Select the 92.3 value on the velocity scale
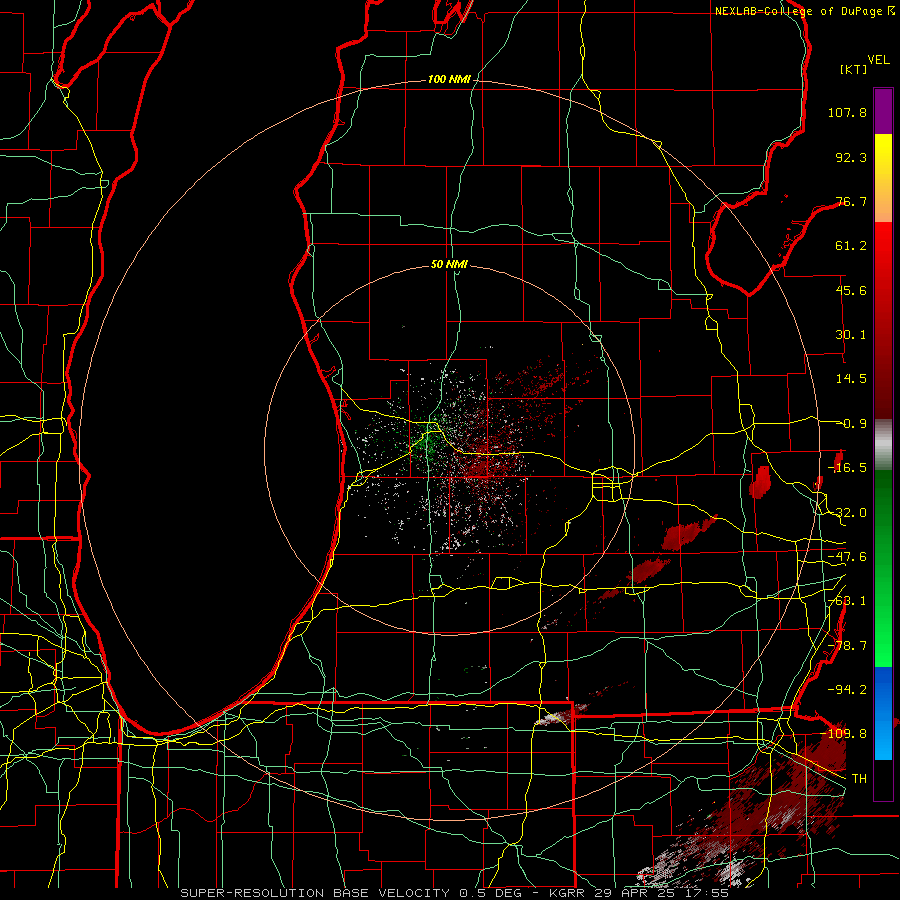 point(851,157)
